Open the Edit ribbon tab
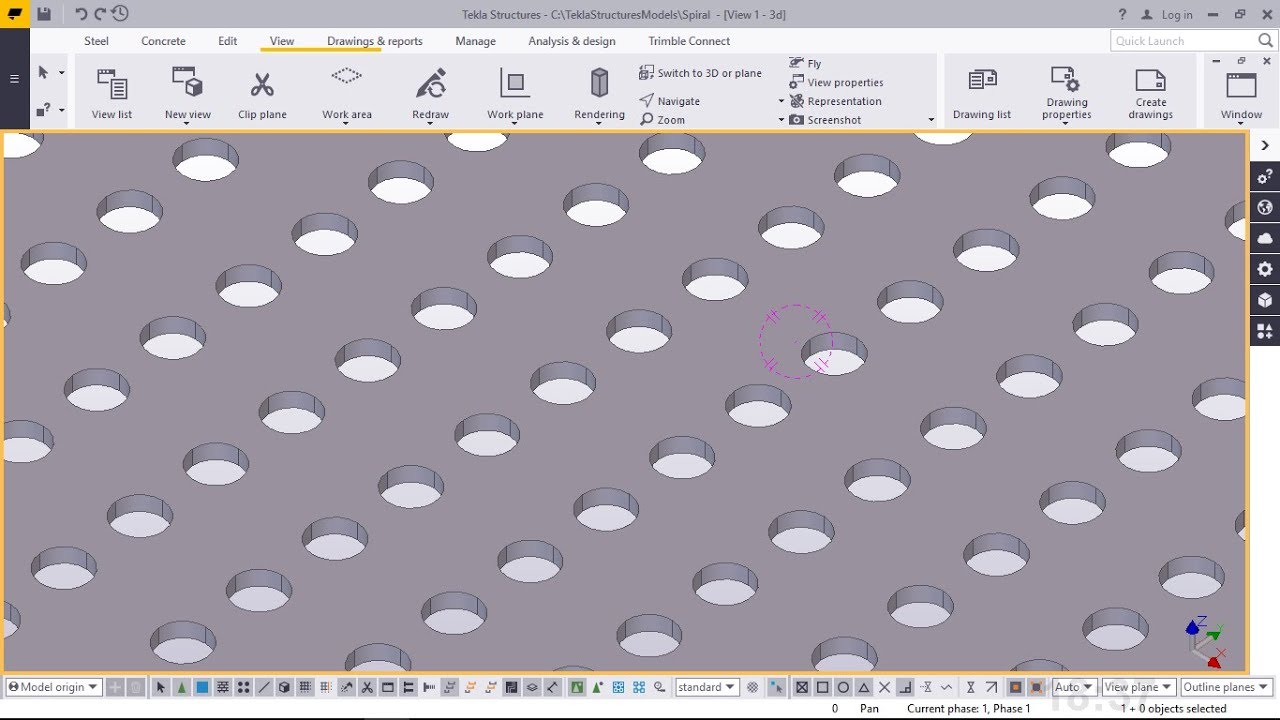1280x720 pixels. click(228, 41)
